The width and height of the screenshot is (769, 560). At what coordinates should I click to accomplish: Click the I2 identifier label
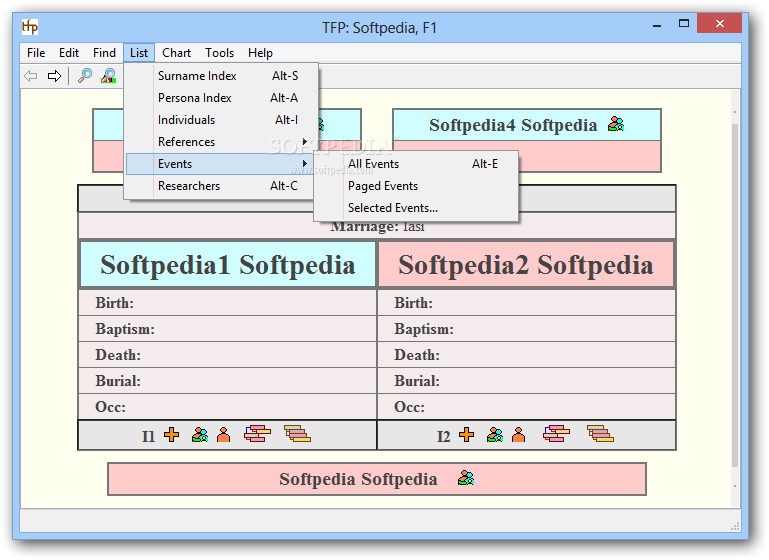(x=443, y=436)
